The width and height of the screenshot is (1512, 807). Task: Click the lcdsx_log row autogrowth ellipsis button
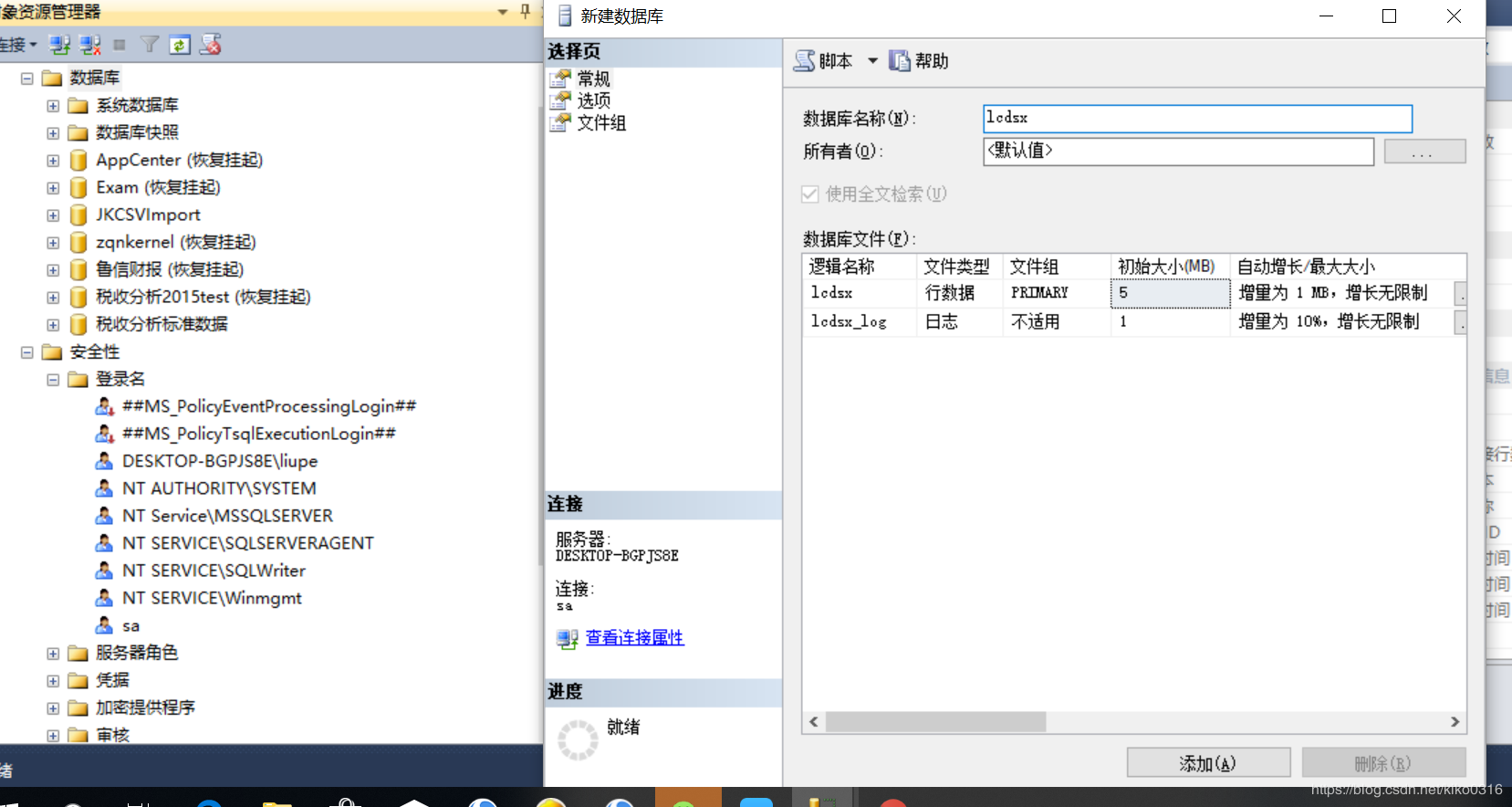pos(1460,322)
